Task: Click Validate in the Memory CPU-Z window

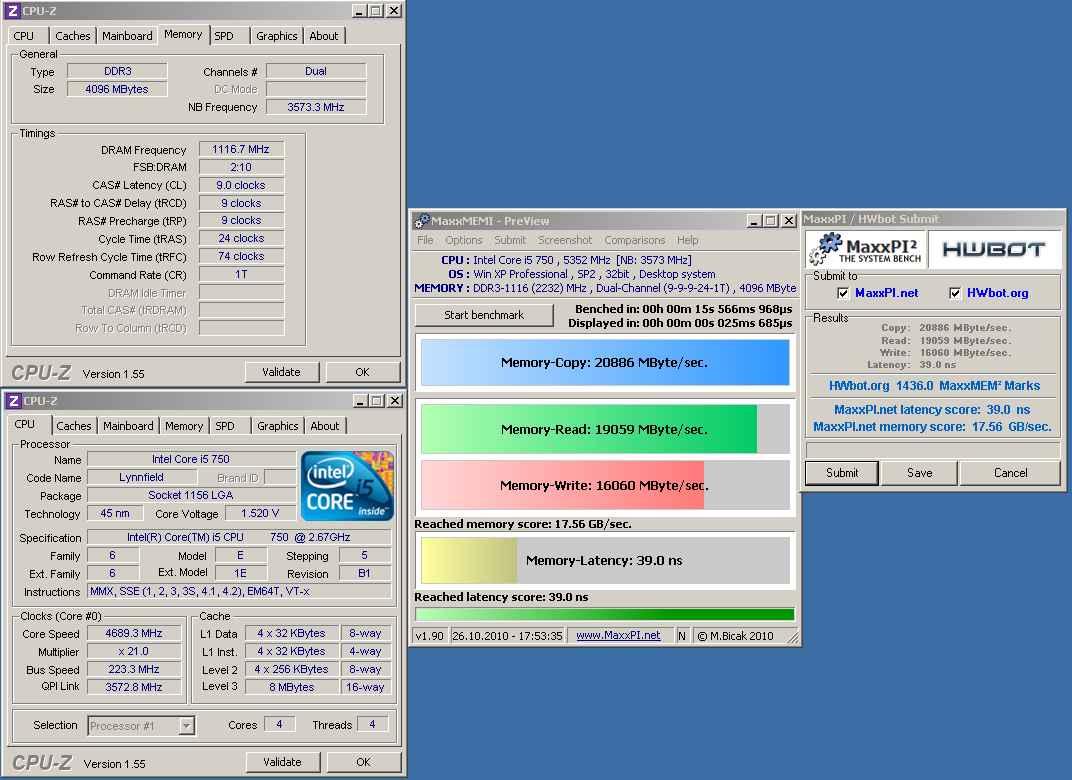Action: coord(282,372)
